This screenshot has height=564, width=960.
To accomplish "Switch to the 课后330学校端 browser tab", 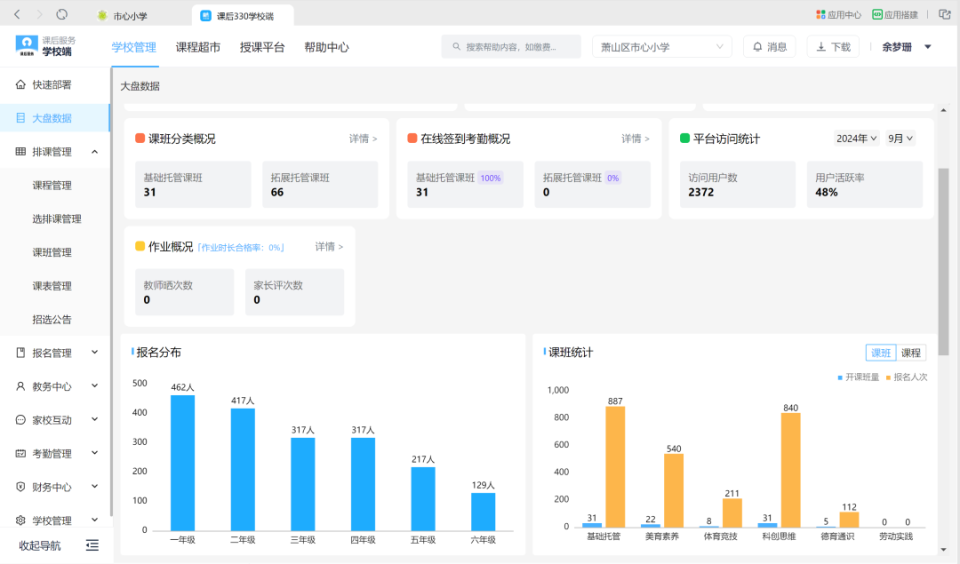I will pyautogui.click(x=243, y=16).
